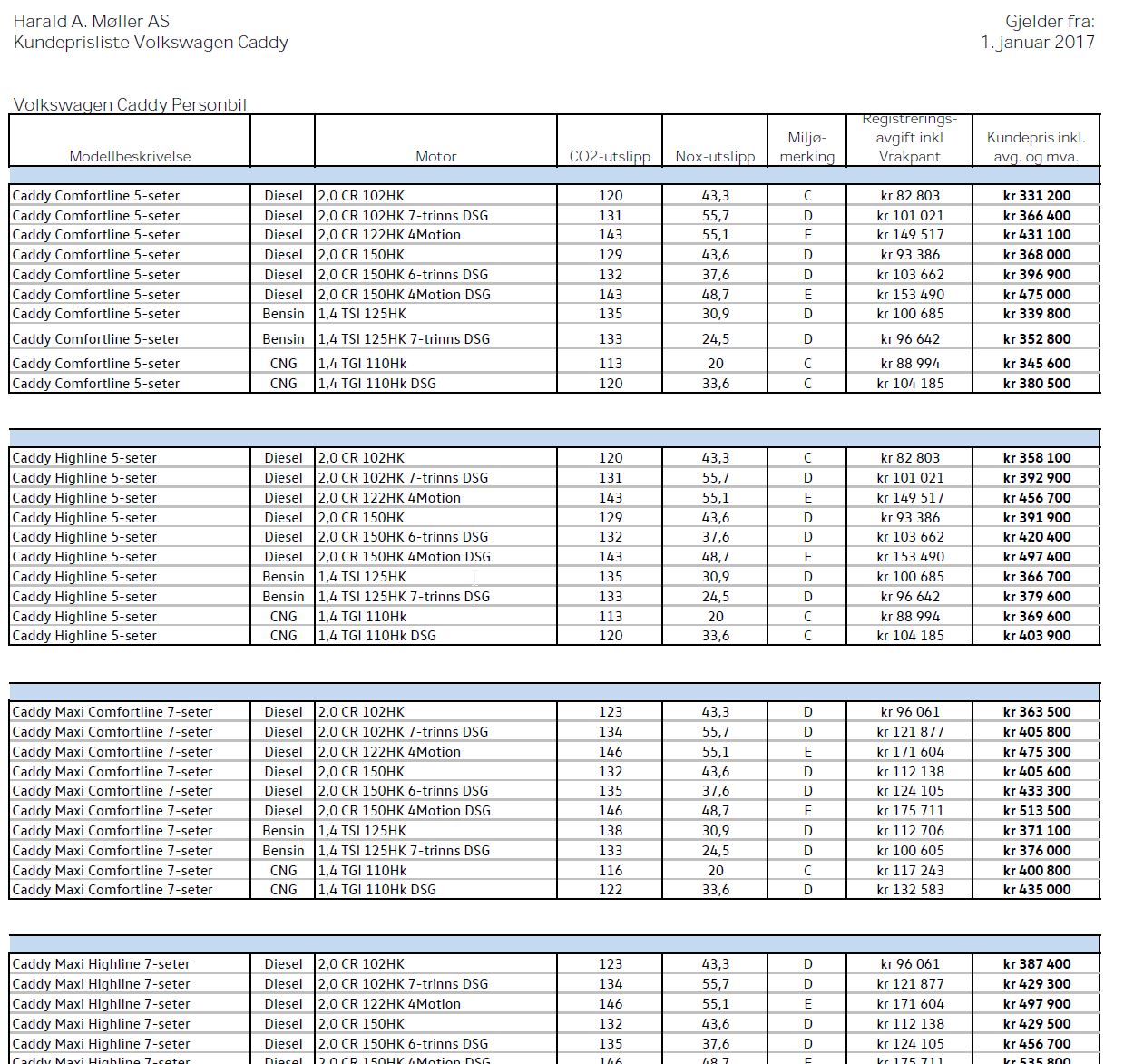This screenshot has height=1064, width=1124.
Task: Click the Harald A. Møller AS heading
Action: point(91,21)
